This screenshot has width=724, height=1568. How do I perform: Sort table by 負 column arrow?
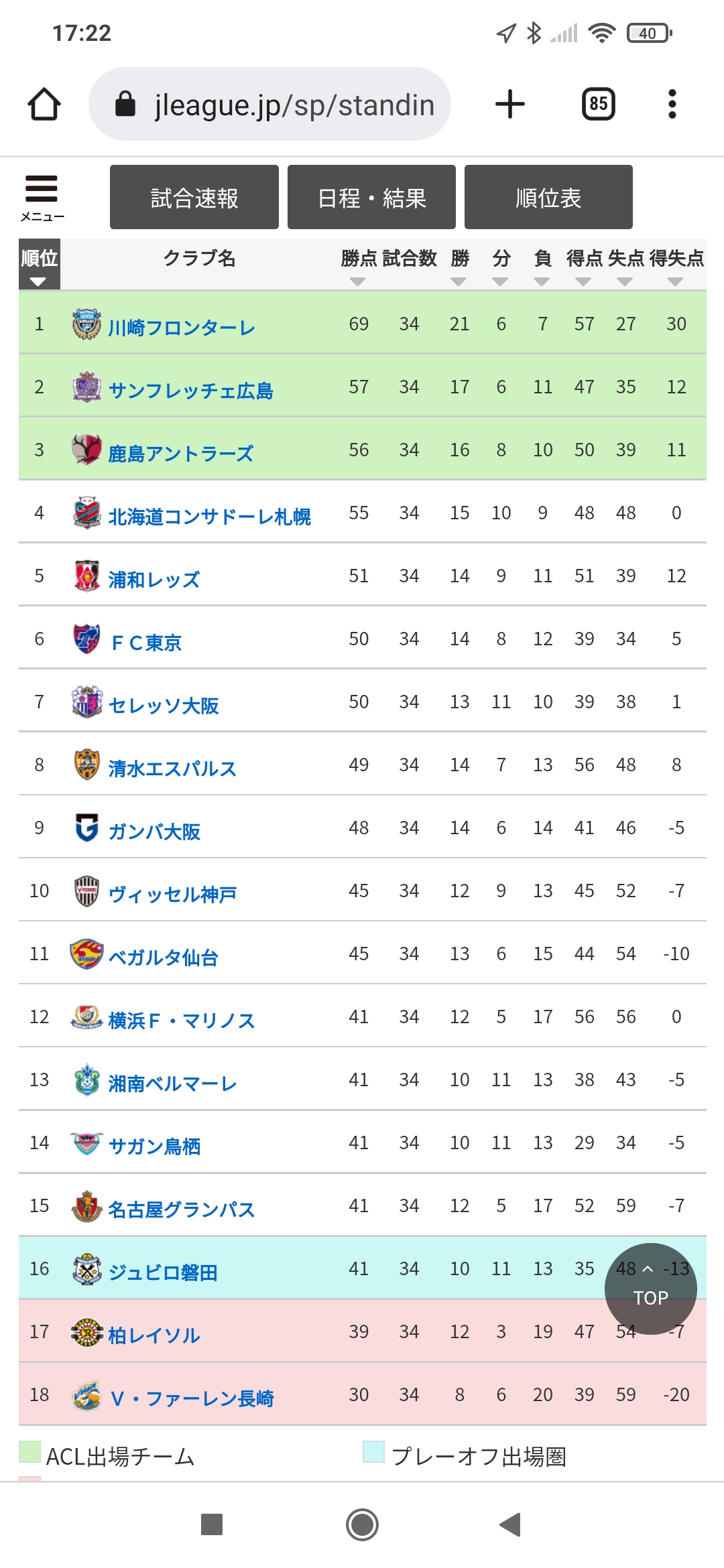pyautogui.click(x=542, y=282)
